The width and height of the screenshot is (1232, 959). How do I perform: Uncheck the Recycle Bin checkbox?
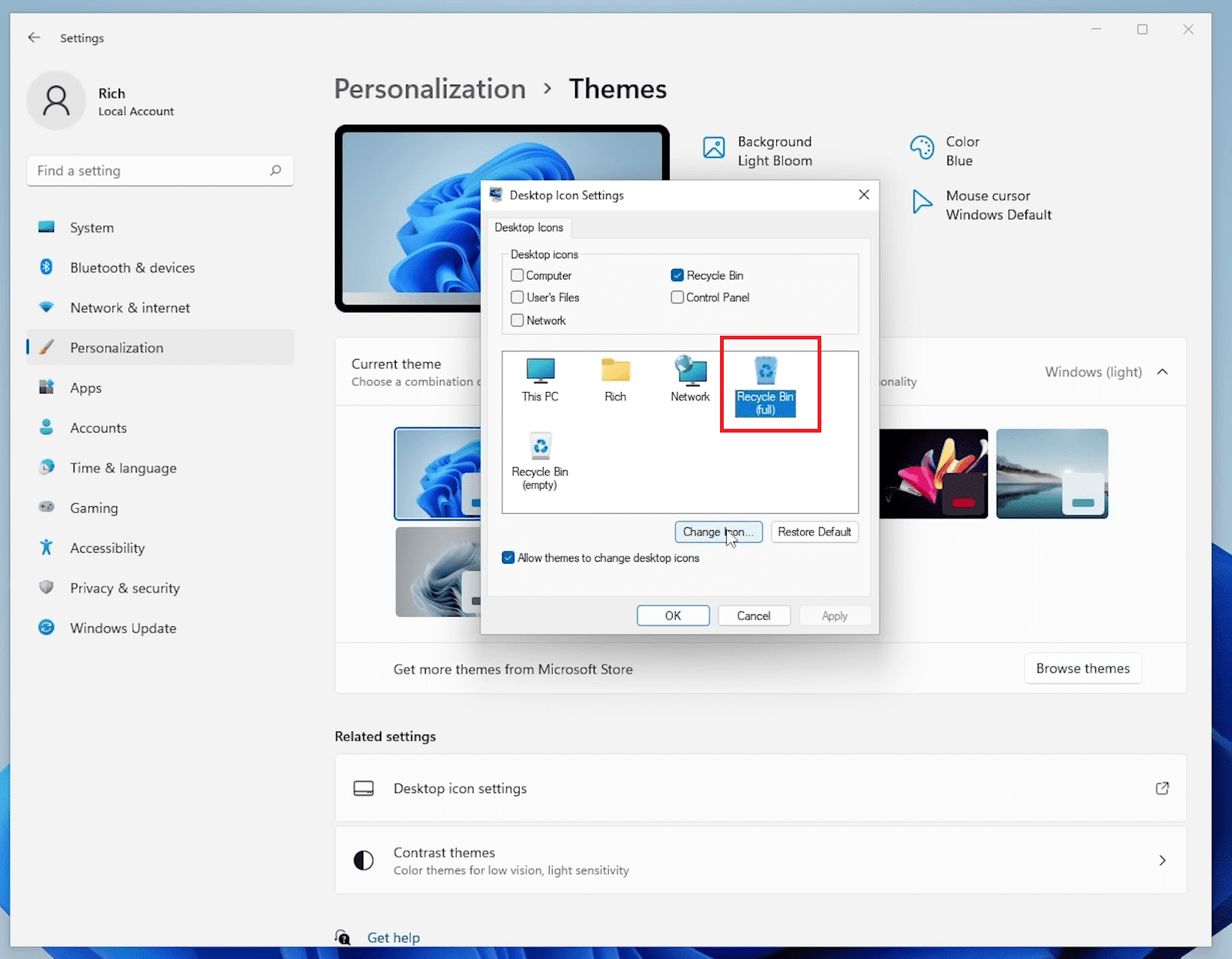(678, 276)
